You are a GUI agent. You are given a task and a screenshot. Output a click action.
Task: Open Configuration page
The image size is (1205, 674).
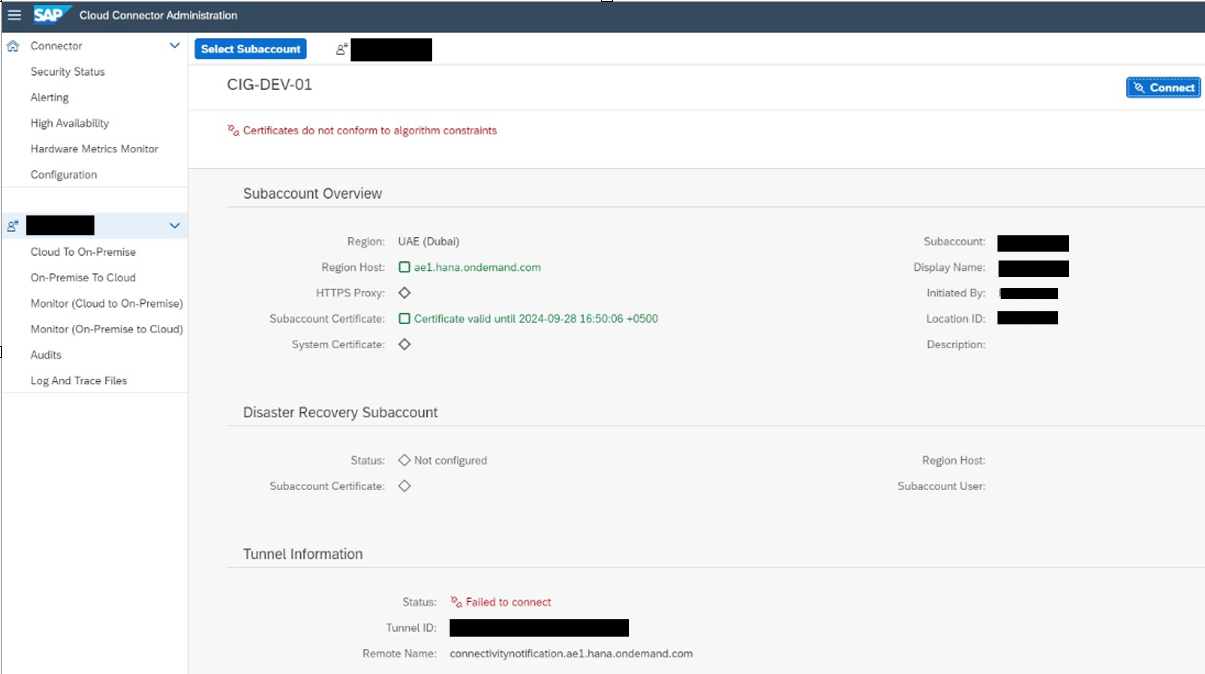click(x=63, y=175)
